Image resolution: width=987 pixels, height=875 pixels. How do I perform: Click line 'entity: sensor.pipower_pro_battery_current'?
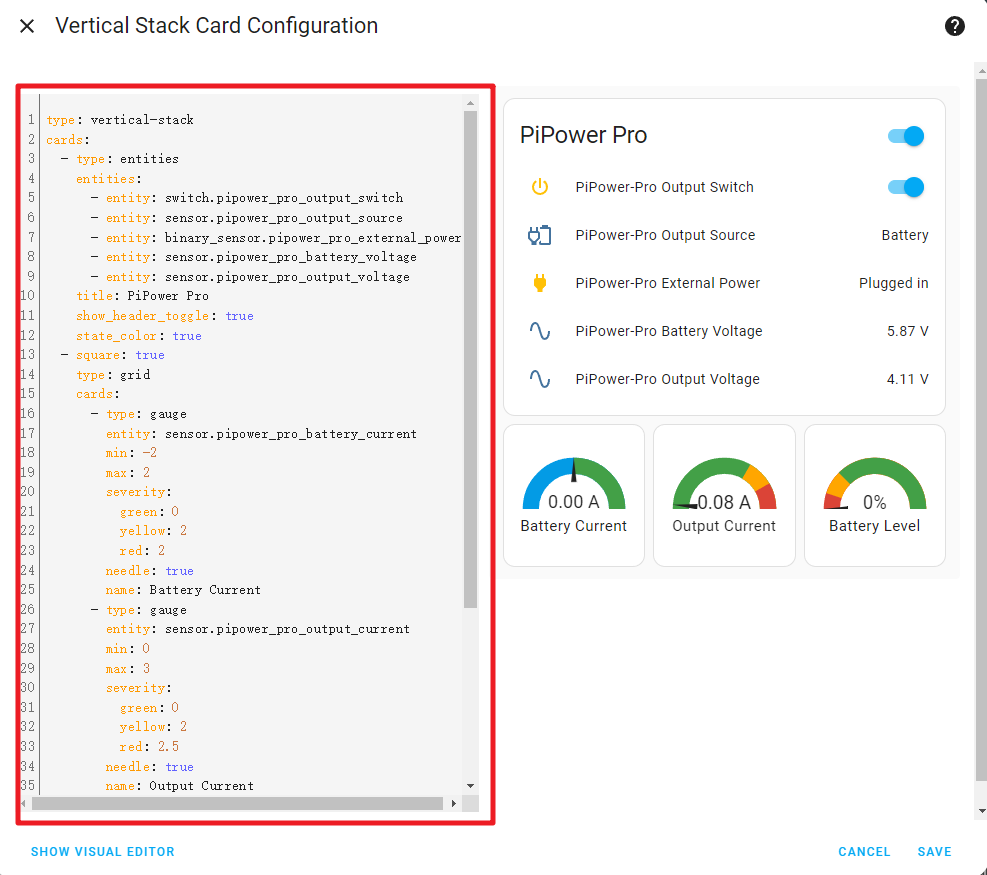[261, 434]
